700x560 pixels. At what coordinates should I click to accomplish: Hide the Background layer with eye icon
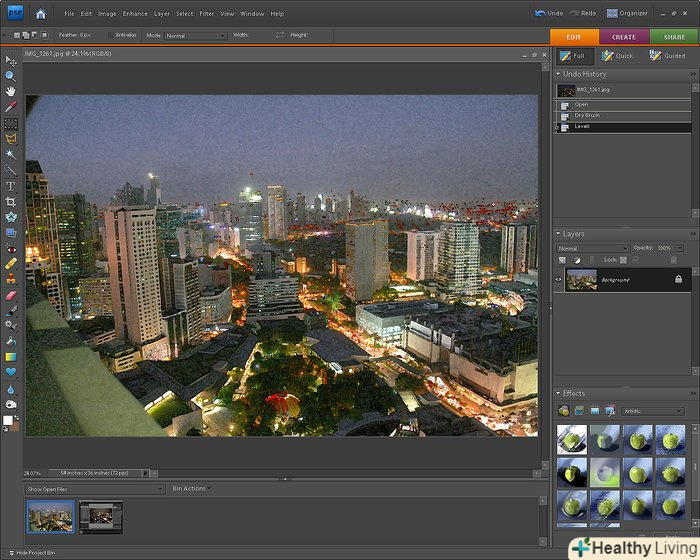click(x=559, y=280)
